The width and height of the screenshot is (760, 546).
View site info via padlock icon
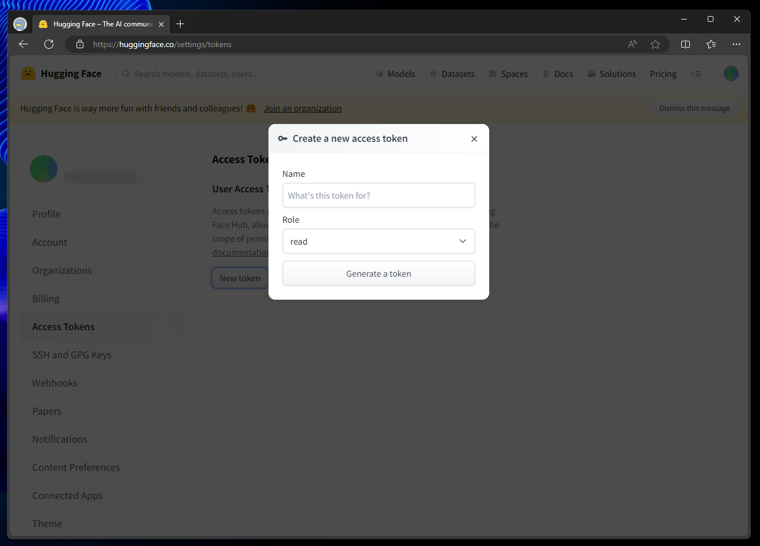point(80,44)
